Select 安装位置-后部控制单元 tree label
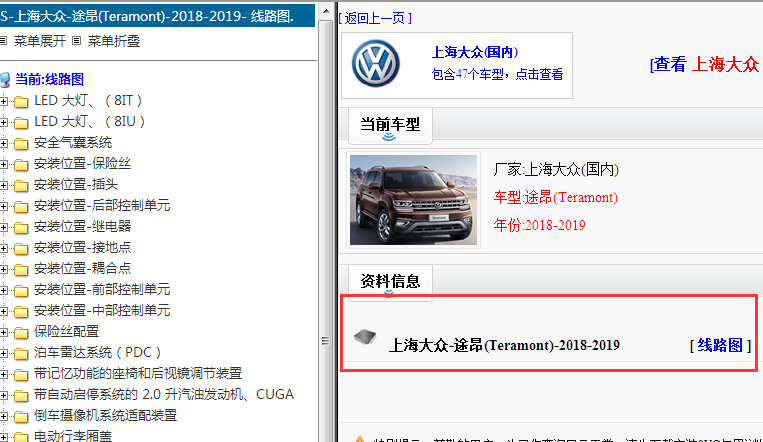 102,205
